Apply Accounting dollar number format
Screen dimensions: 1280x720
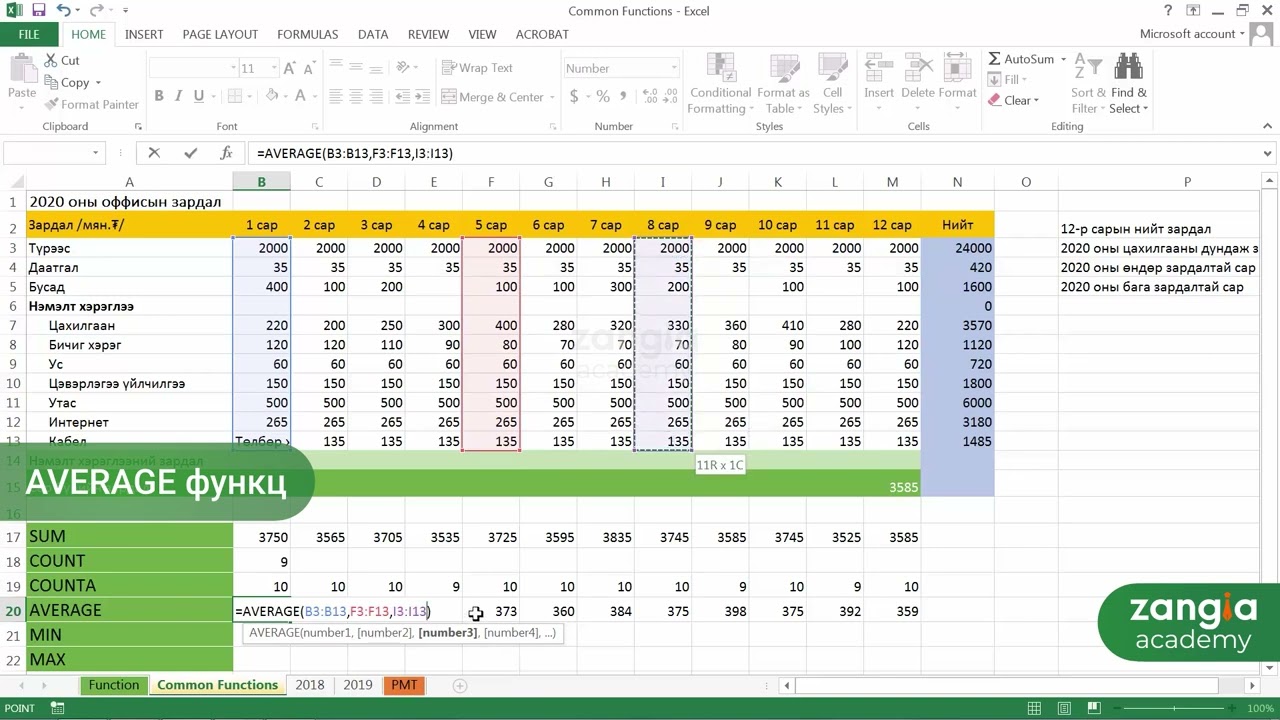coord(574,97)
